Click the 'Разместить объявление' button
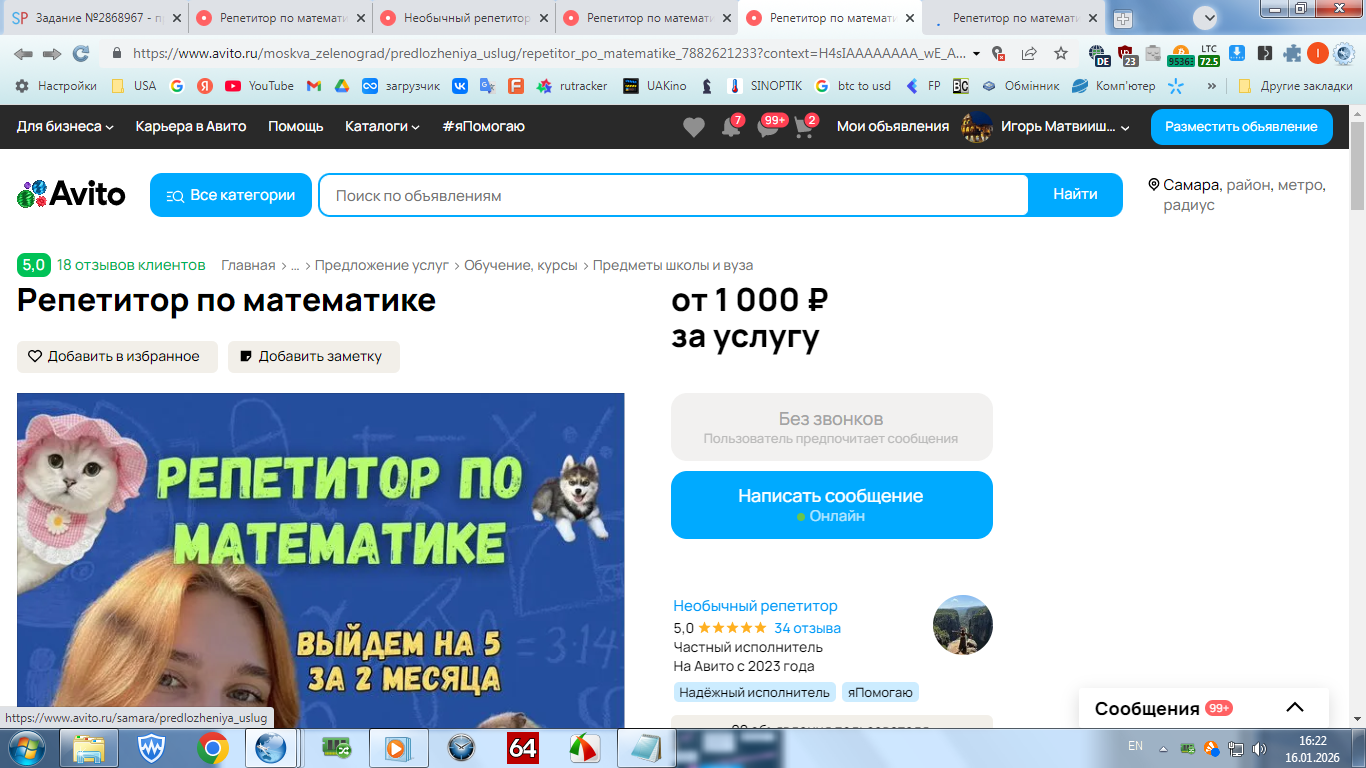Image resolution: width=1366 pixels, height=768 pixels. click(x=1242, y=127)
